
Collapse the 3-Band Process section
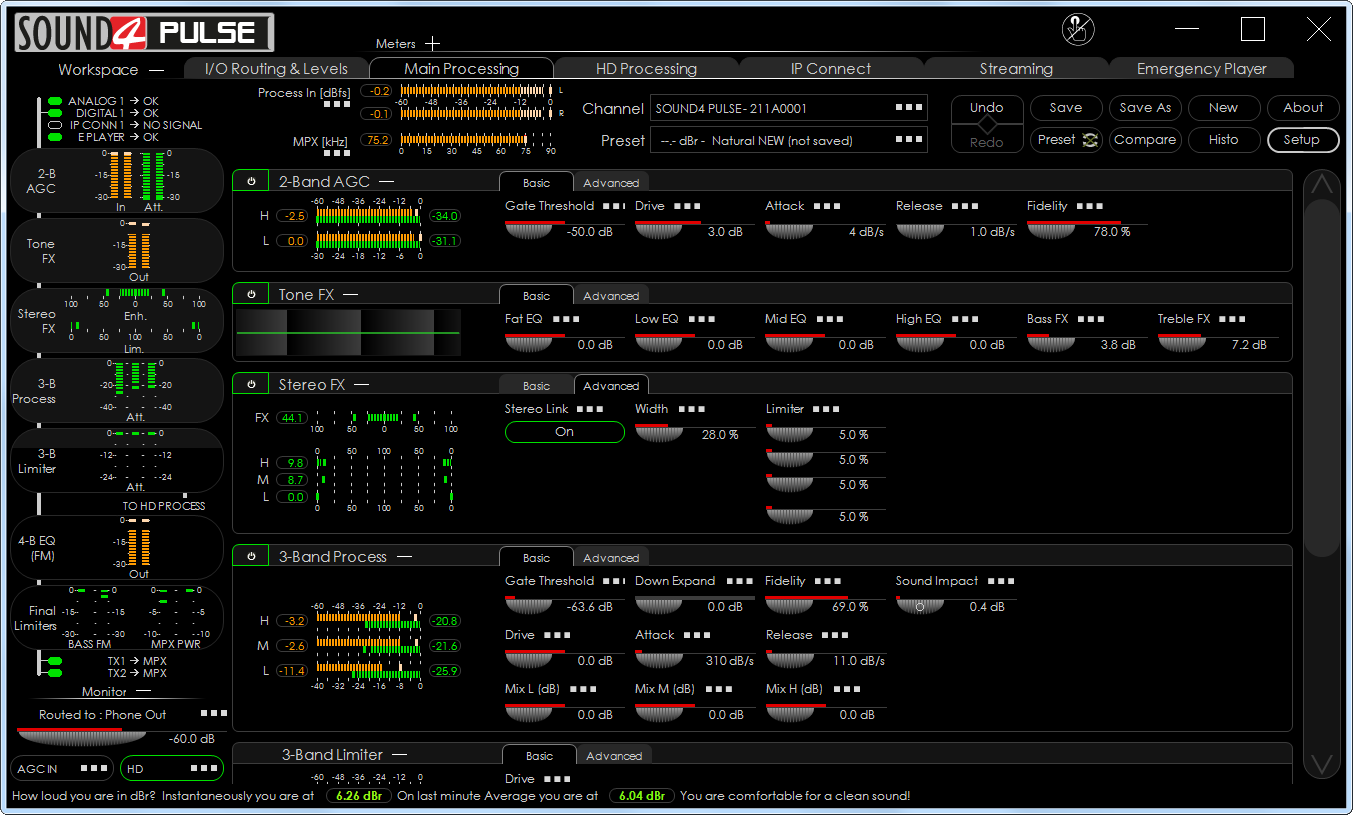(404, 557)
